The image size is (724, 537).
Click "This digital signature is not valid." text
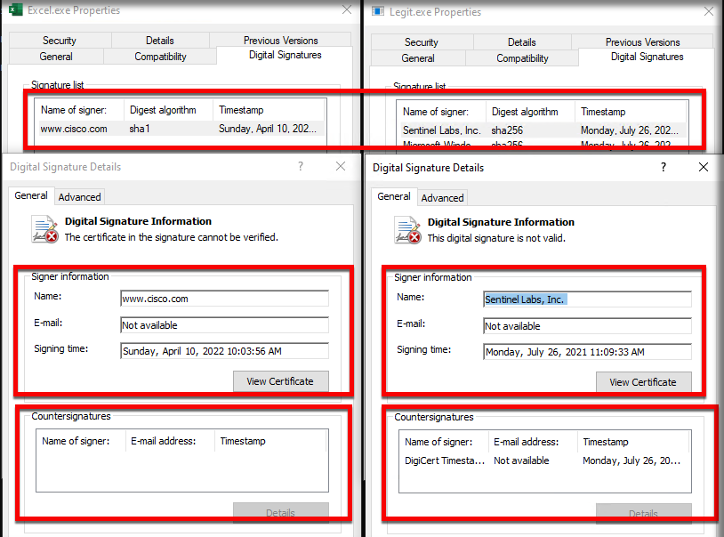(496, 238)
